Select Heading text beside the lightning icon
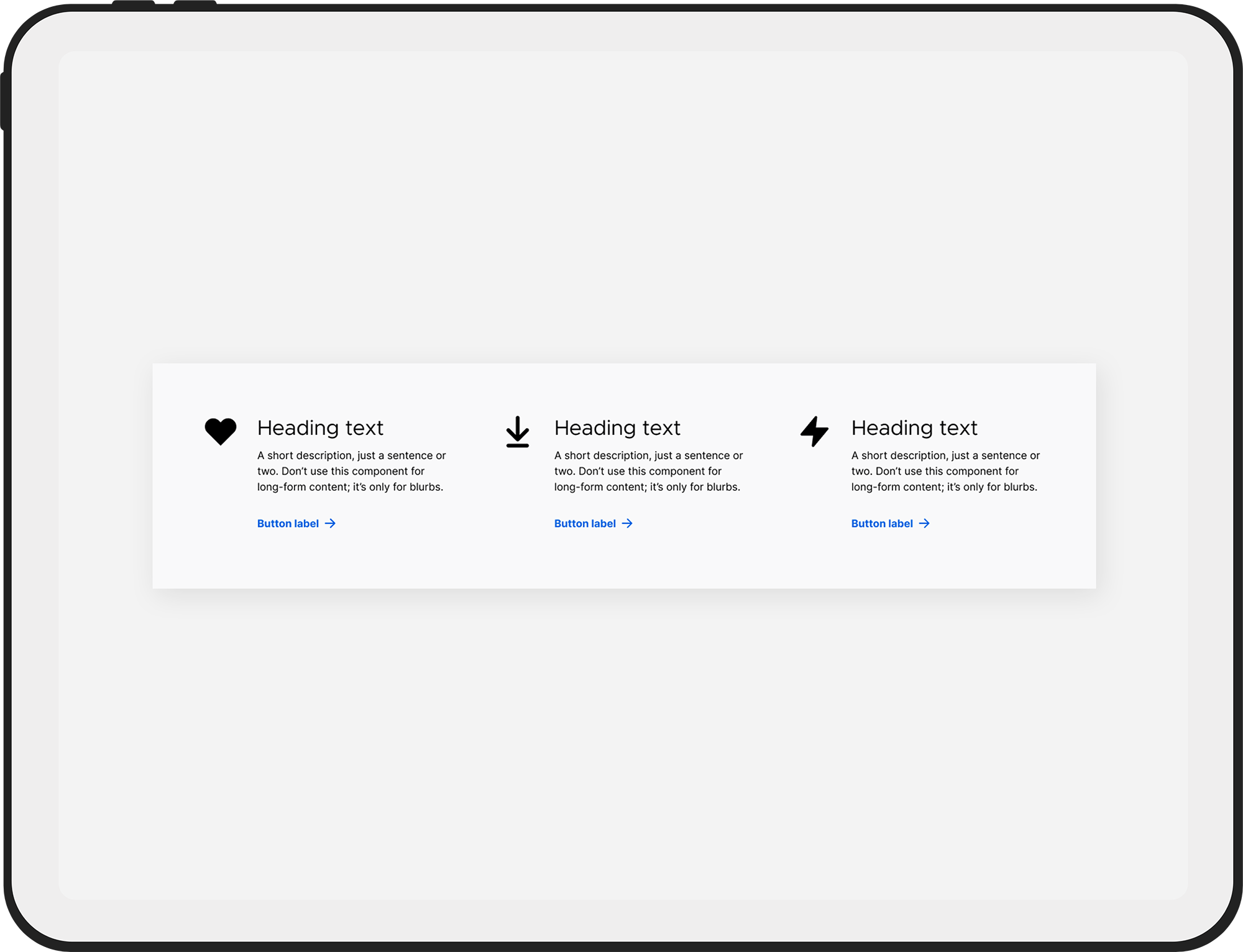 point(914,428)
